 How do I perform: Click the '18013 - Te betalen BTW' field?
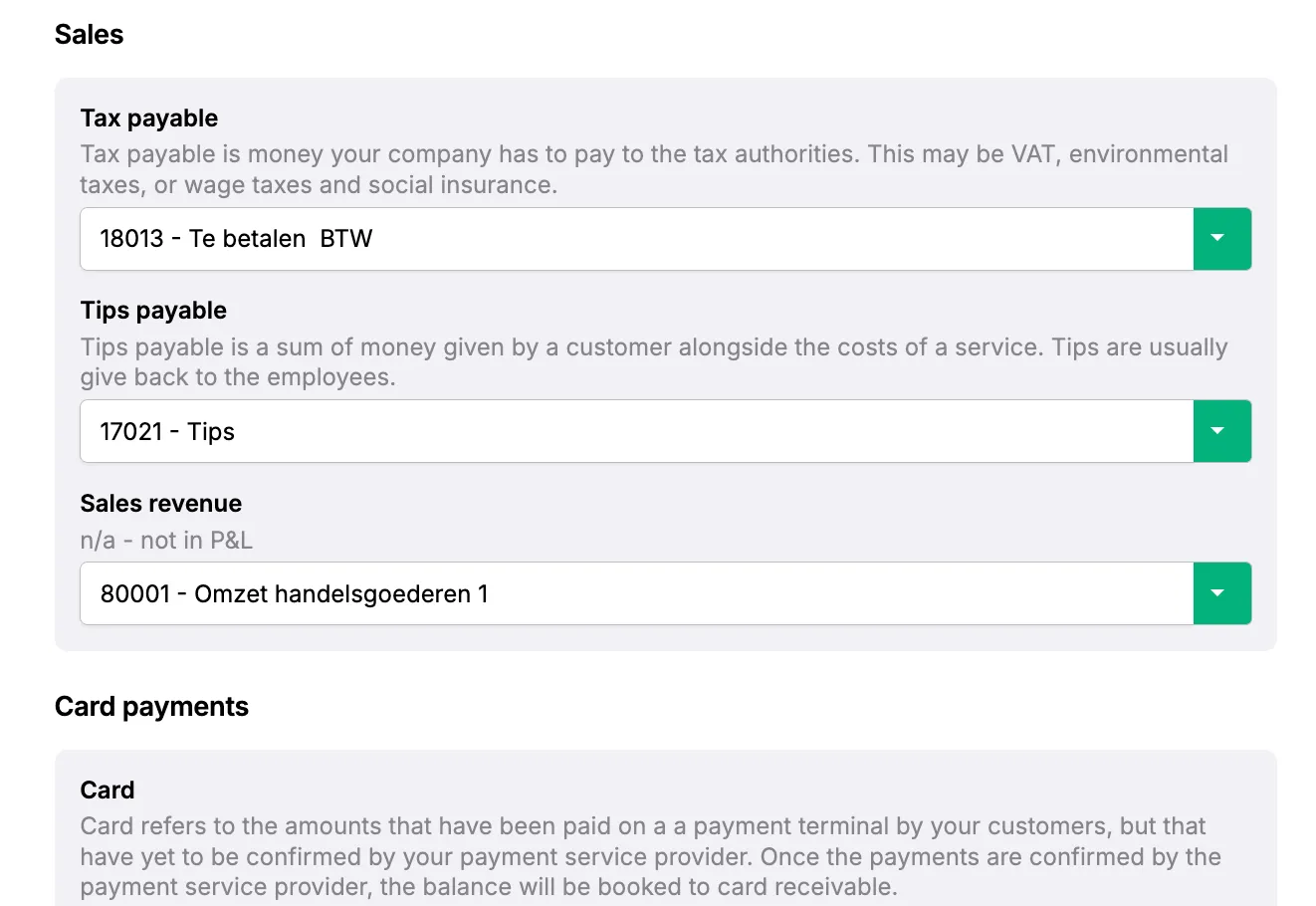[636, 239]
